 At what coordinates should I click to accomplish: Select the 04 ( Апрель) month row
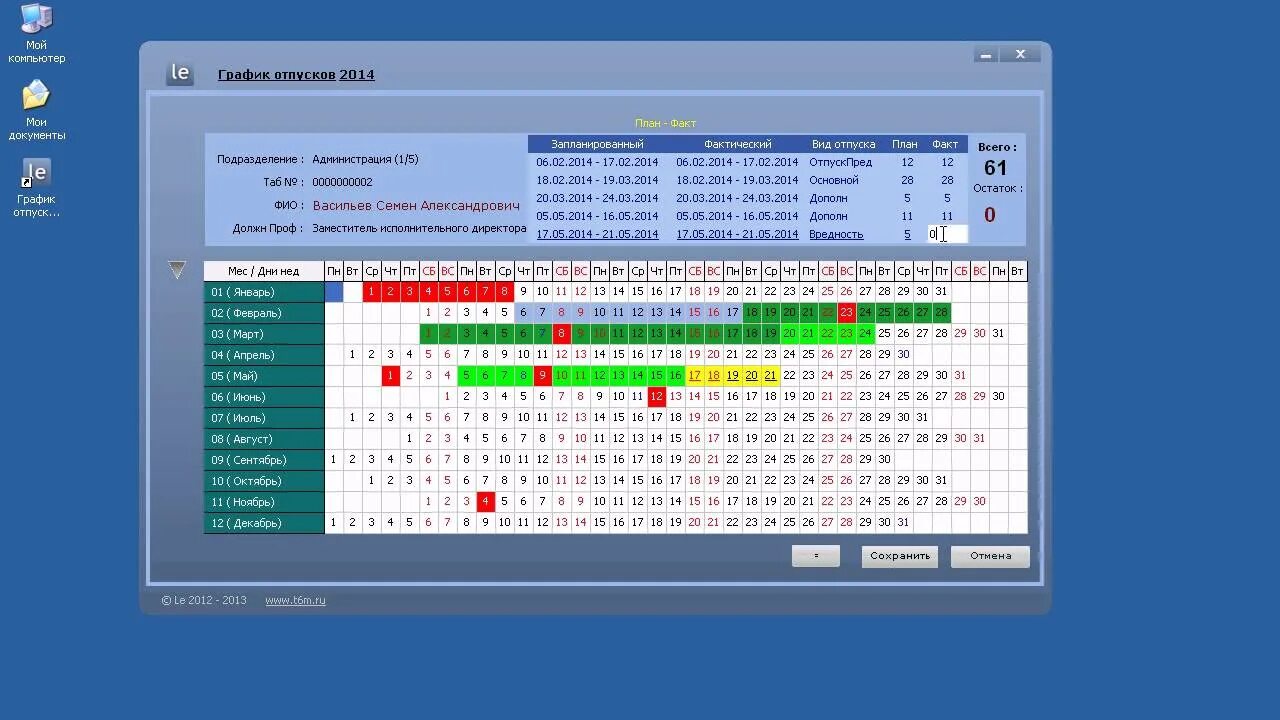click(x=264, y=355)
